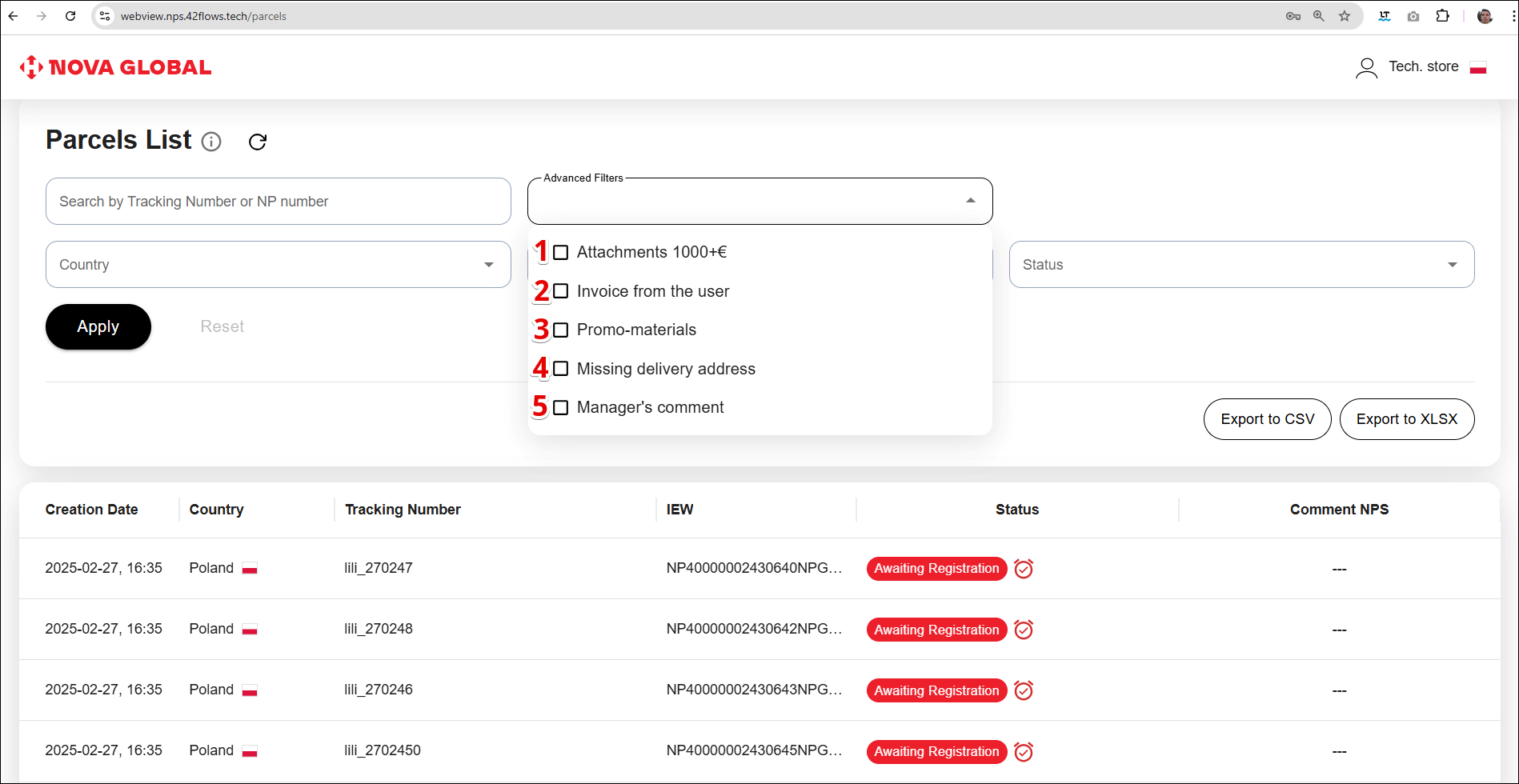Collapse the Advanced Filters dropdown
Screen dimensions: 1519x784
(x=970, y=201)
